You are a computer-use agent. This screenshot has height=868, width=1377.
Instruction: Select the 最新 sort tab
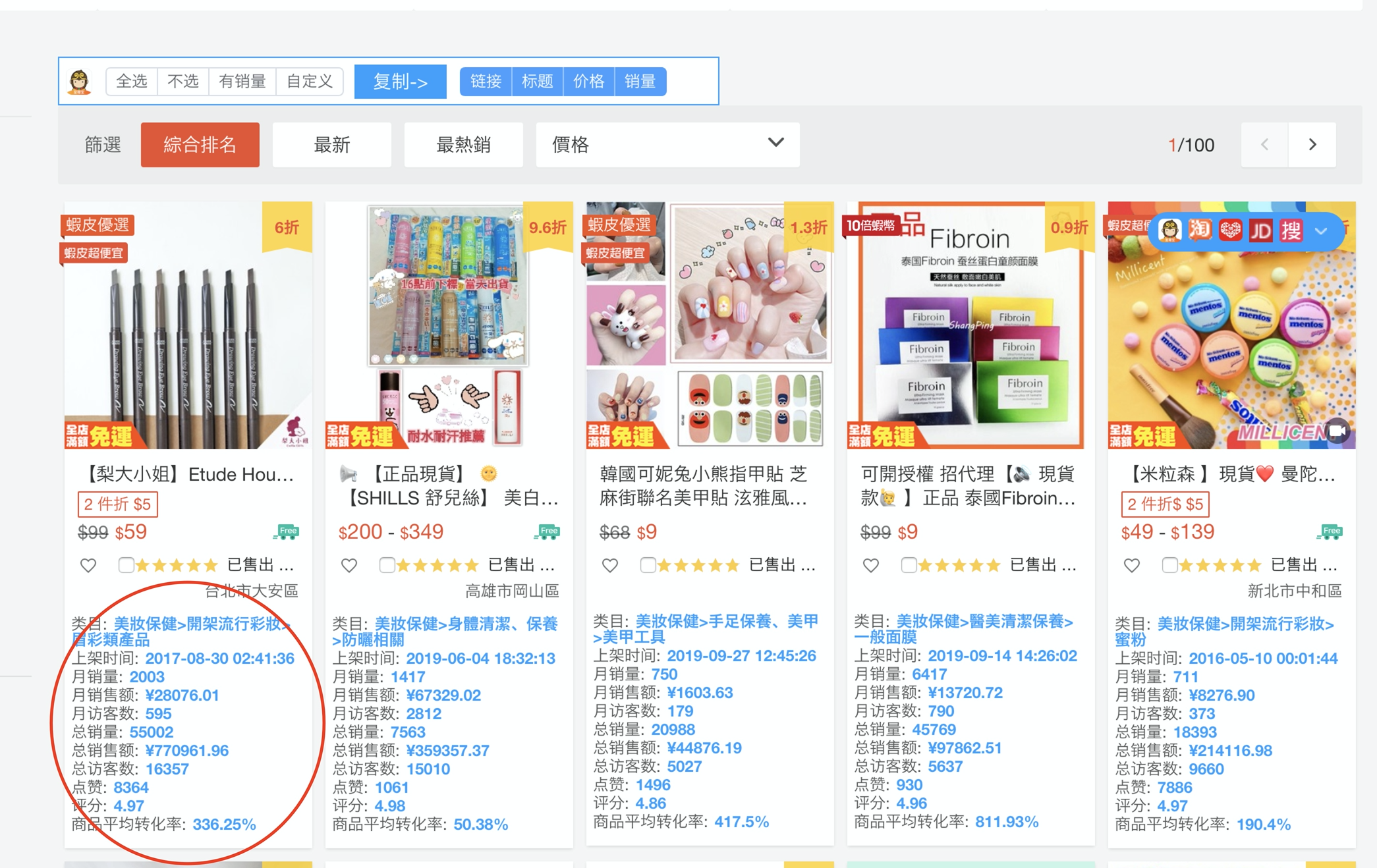tap(332, 144)
